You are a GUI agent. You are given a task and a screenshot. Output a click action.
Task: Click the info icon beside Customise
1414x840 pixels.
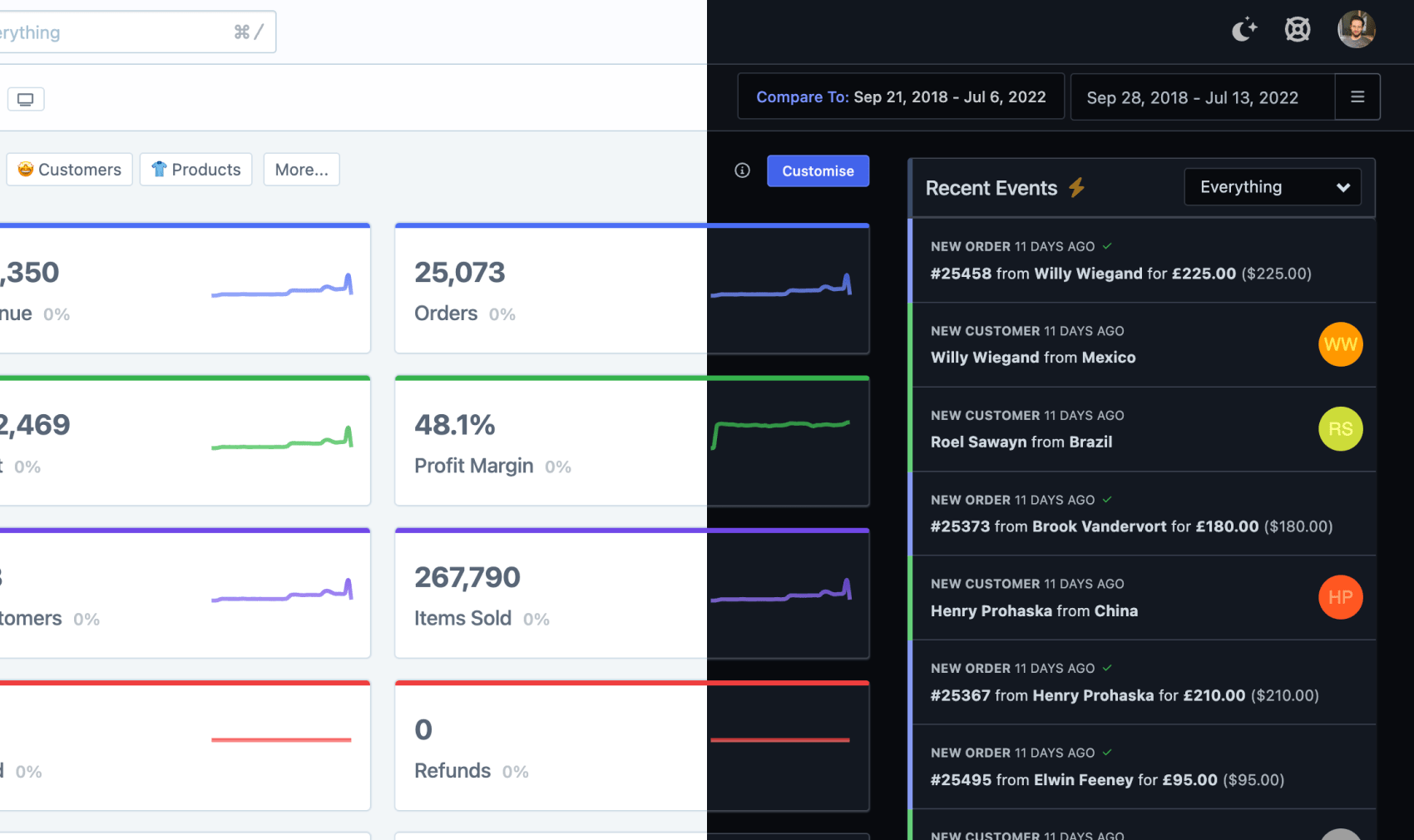tap(742, 170)
